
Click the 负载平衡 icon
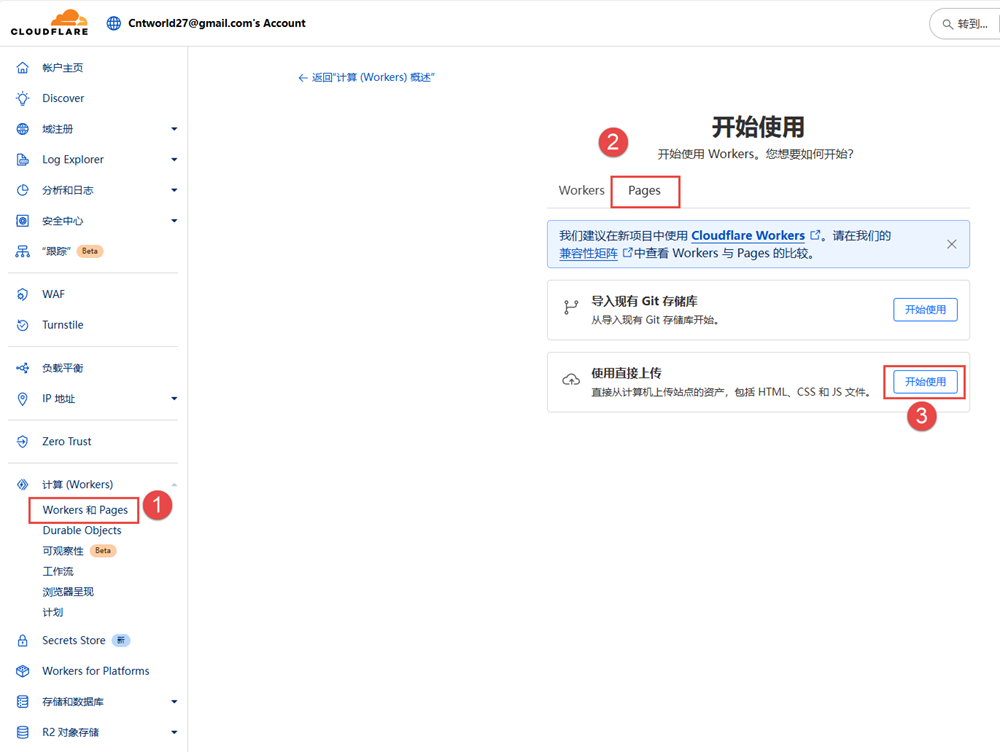pyautogui.click(x=22, y=368)
